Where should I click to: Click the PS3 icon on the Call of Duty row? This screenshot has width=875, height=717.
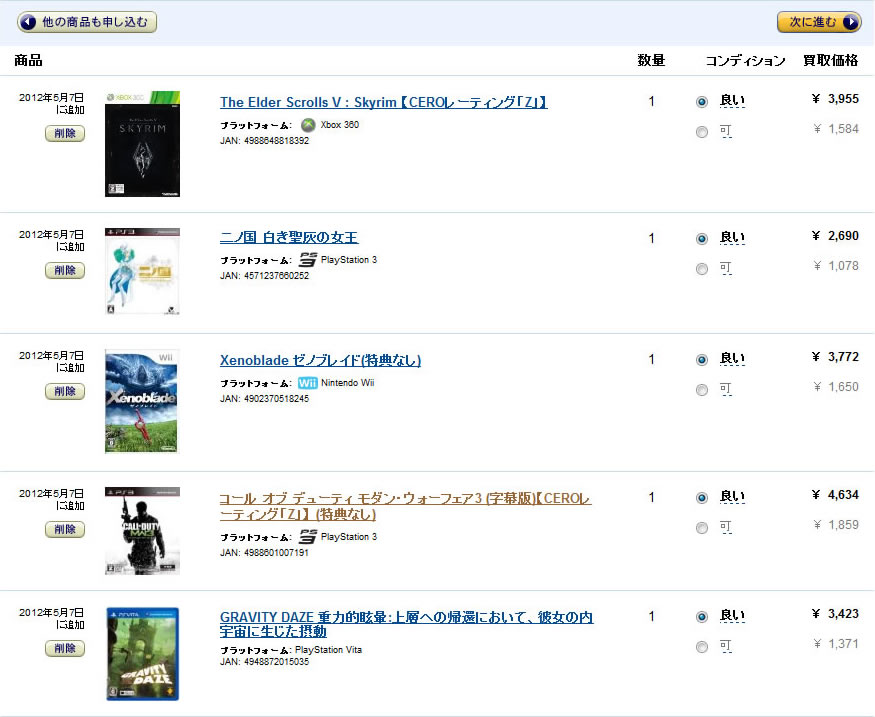[308, 537]
